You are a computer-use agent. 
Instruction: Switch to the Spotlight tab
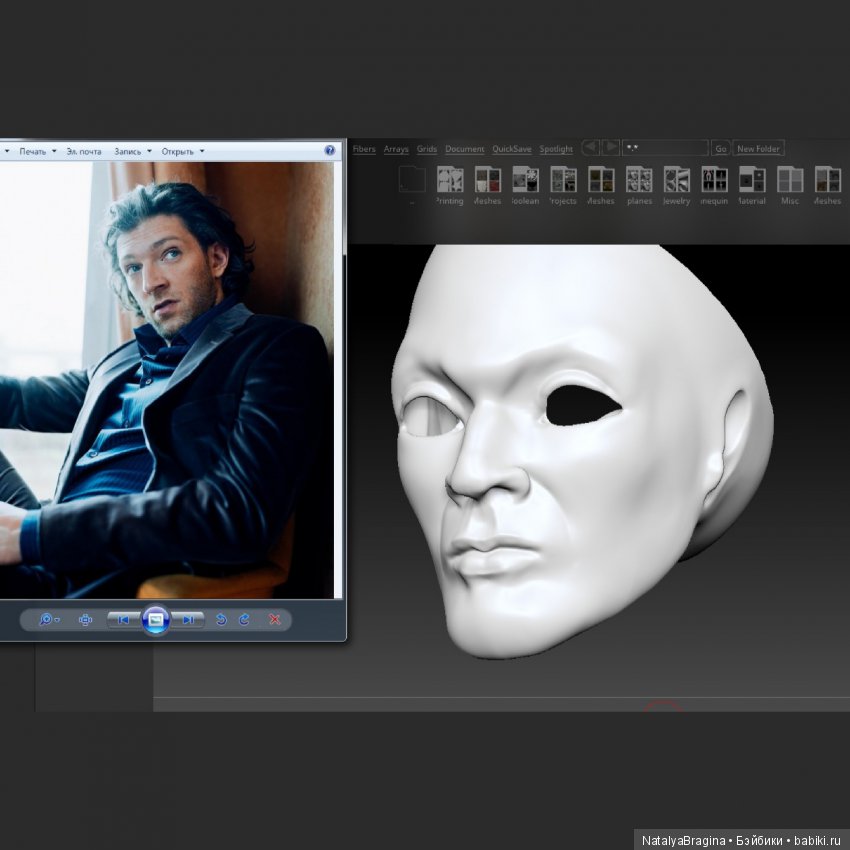pyautogui.click(x=556, y=149)
